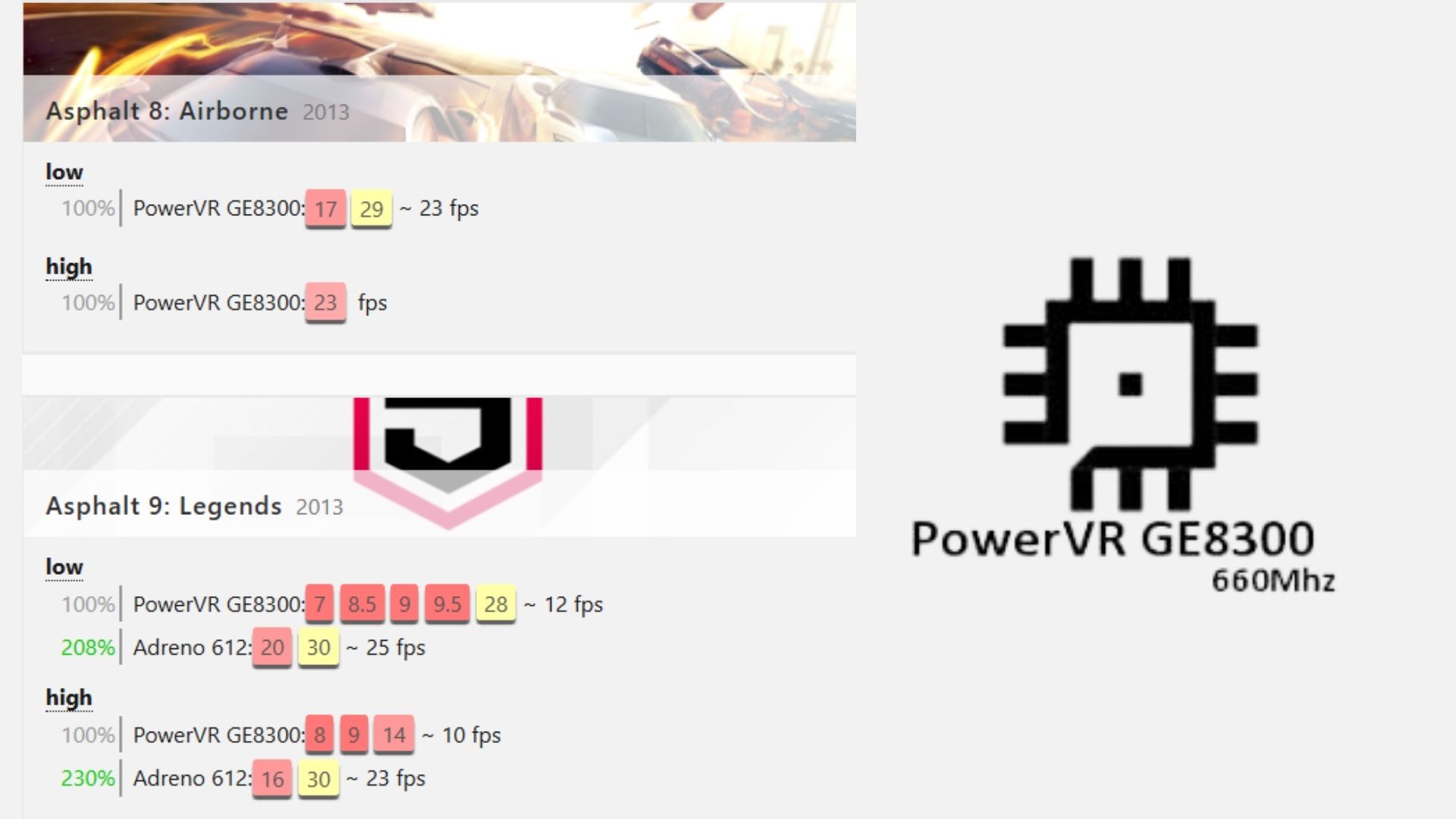The image size is (1456, 819).
Task: Select the Asphalt 8 Airborne game thumbnail
Action: click(440, 70)
